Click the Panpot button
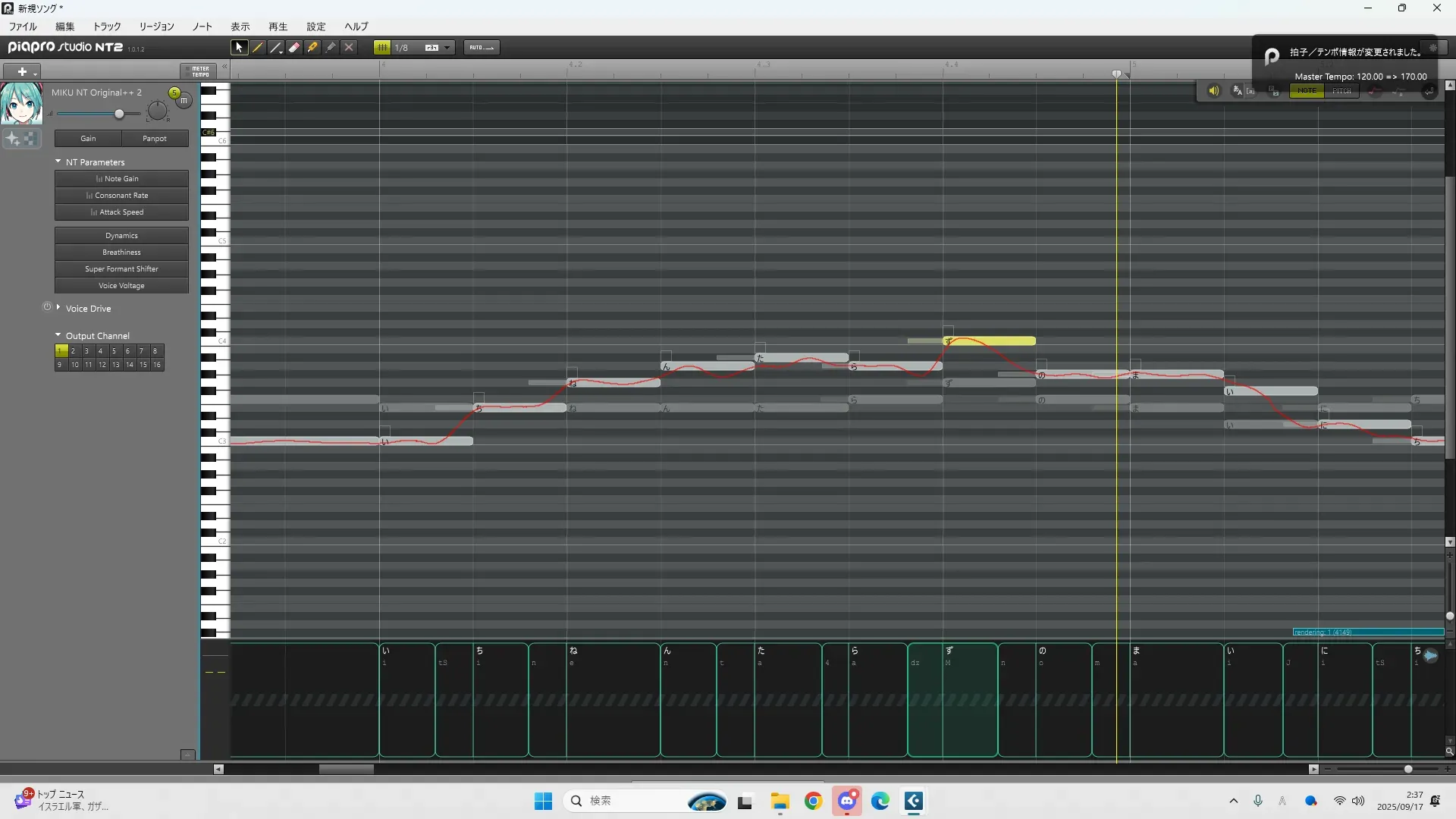Screen dimensions: 1456x819 coord(155,138)
